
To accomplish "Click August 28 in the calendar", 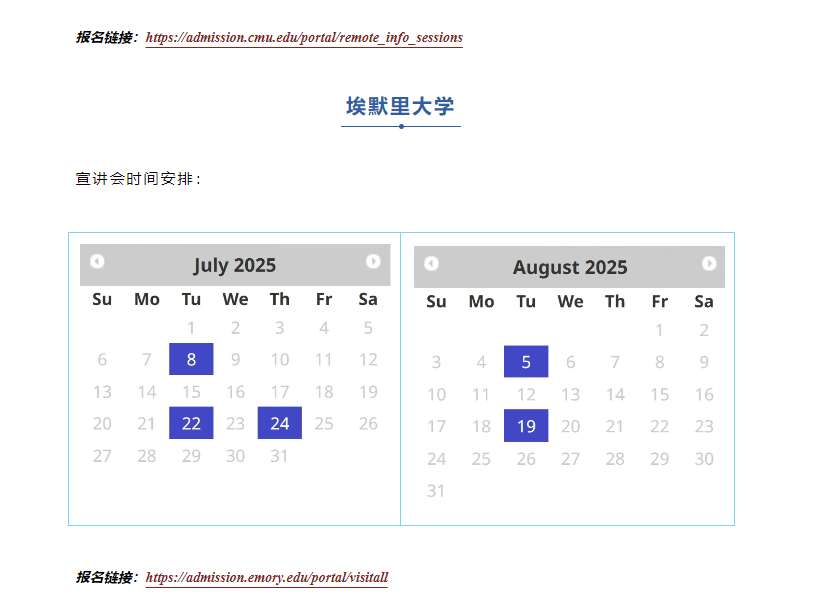I will (615, 459).
